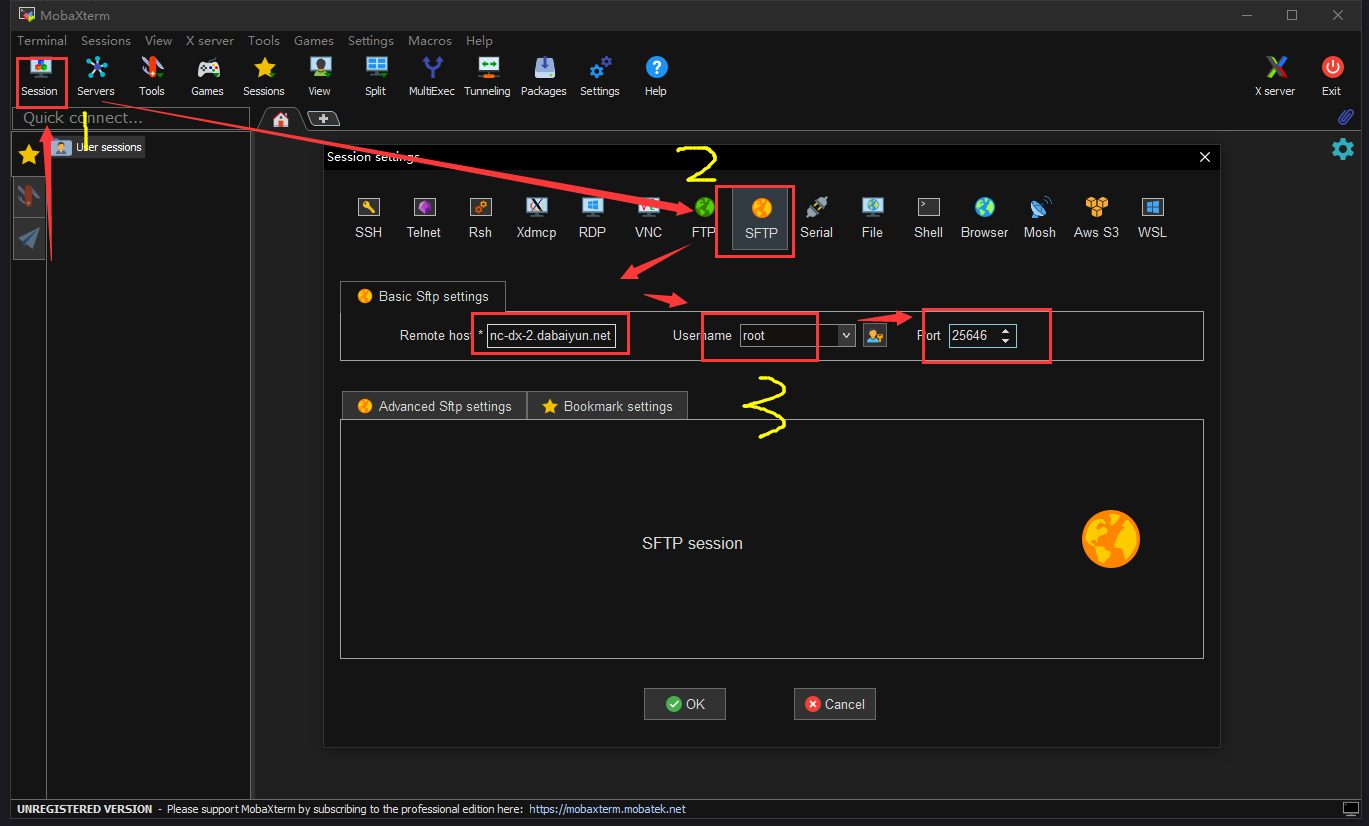Select the User sessions tree item
The image size is (1369, 826).
click(98, 147)
